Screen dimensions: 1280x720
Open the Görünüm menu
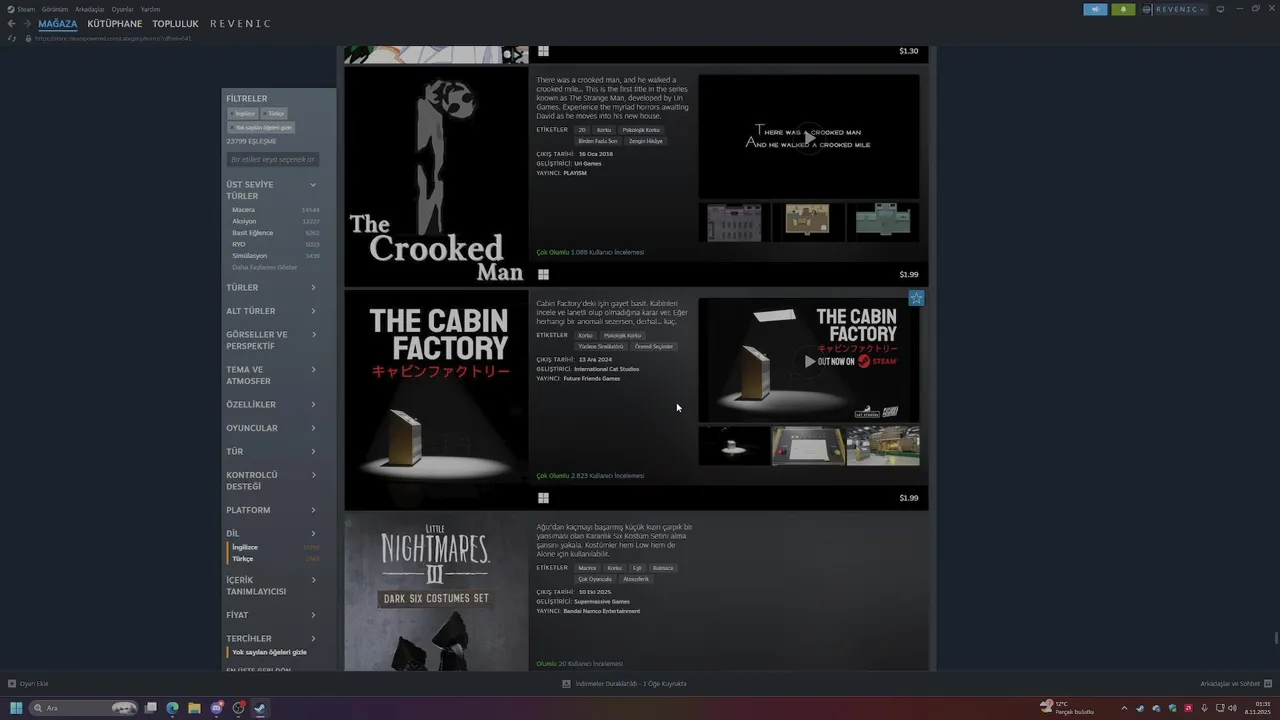tap(55, 9)
